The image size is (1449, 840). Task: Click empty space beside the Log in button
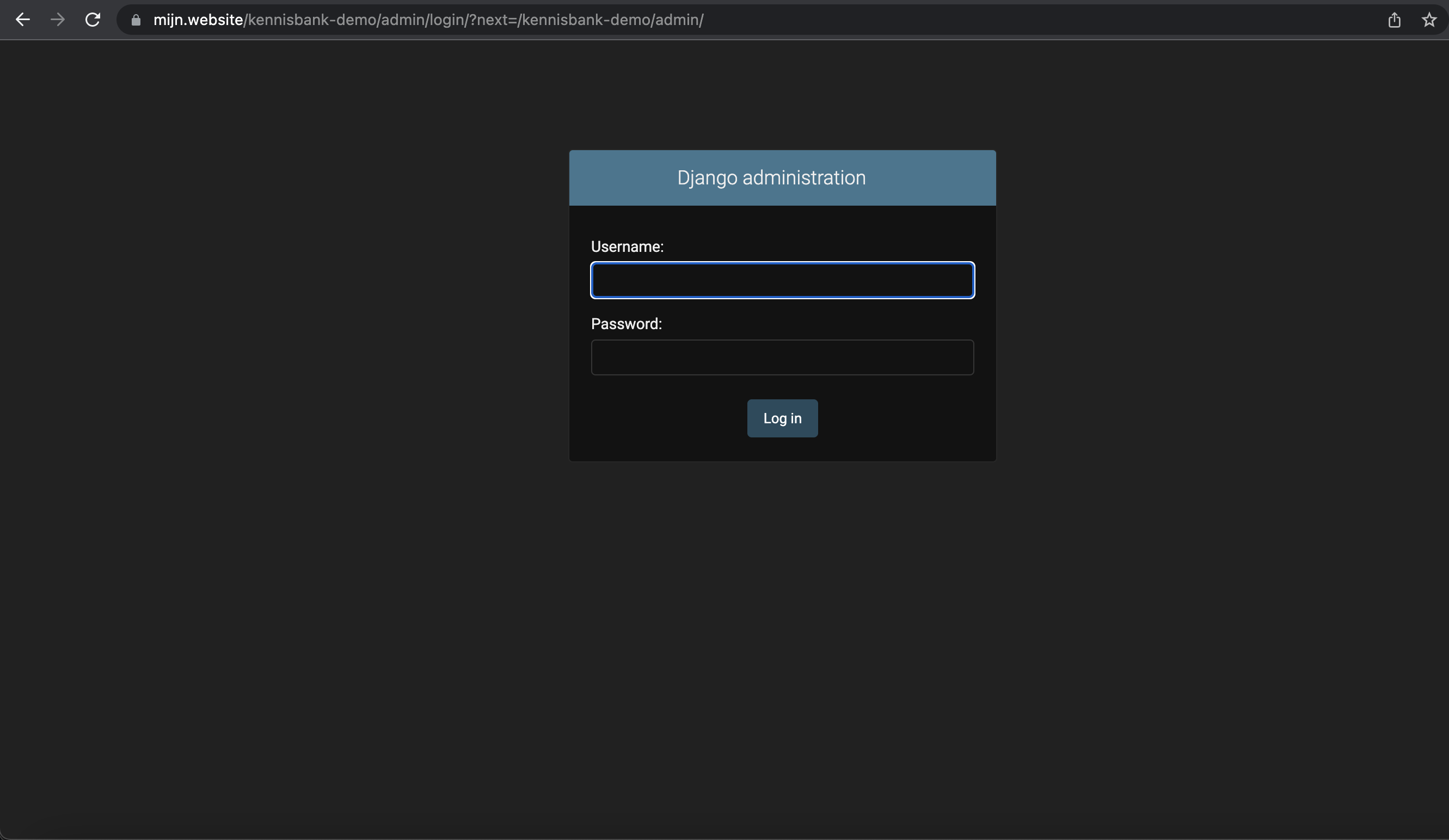[897, 418]
